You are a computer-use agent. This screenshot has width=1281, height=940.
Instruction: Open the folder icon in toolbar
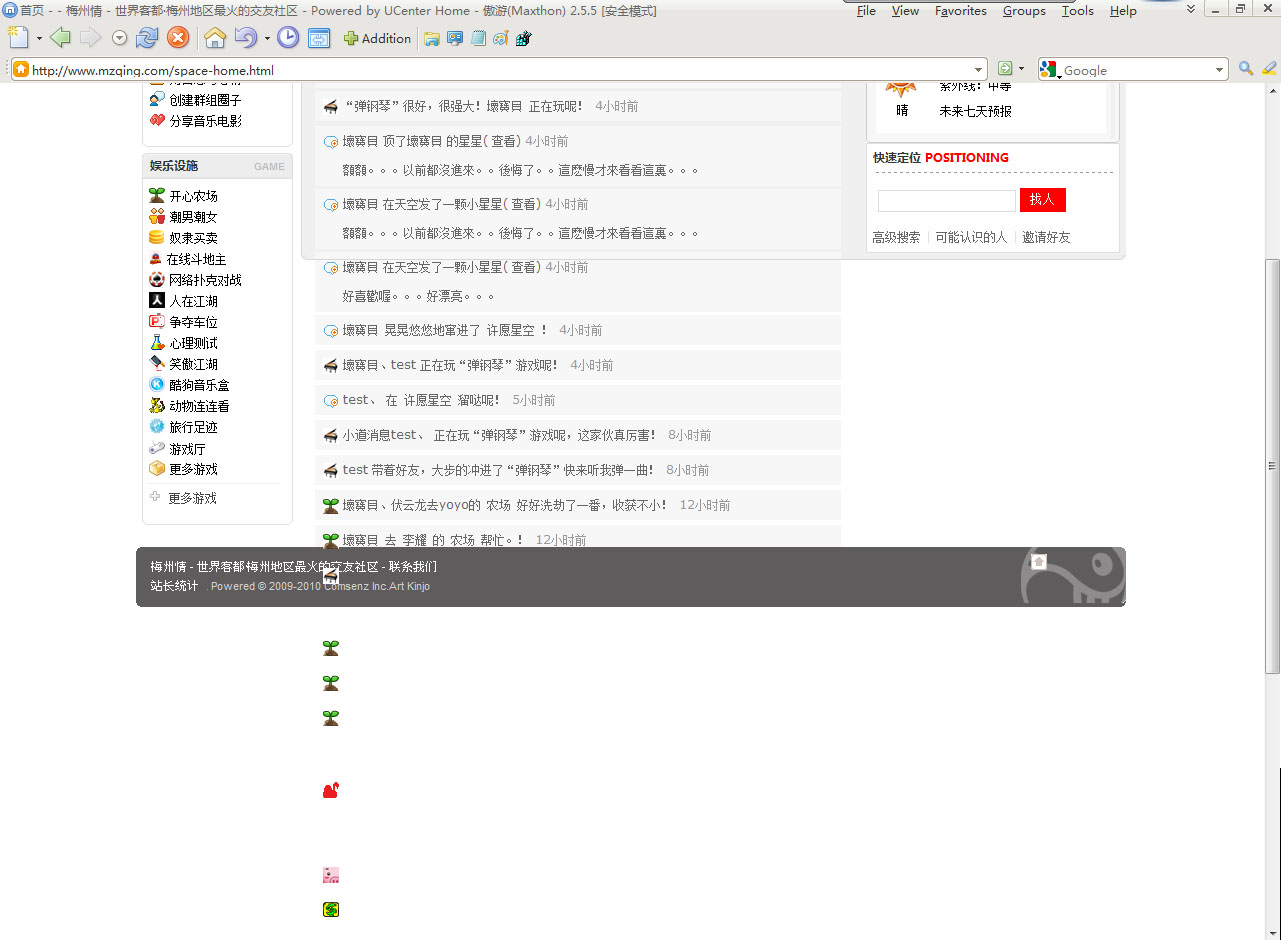[x=432, y=39]
